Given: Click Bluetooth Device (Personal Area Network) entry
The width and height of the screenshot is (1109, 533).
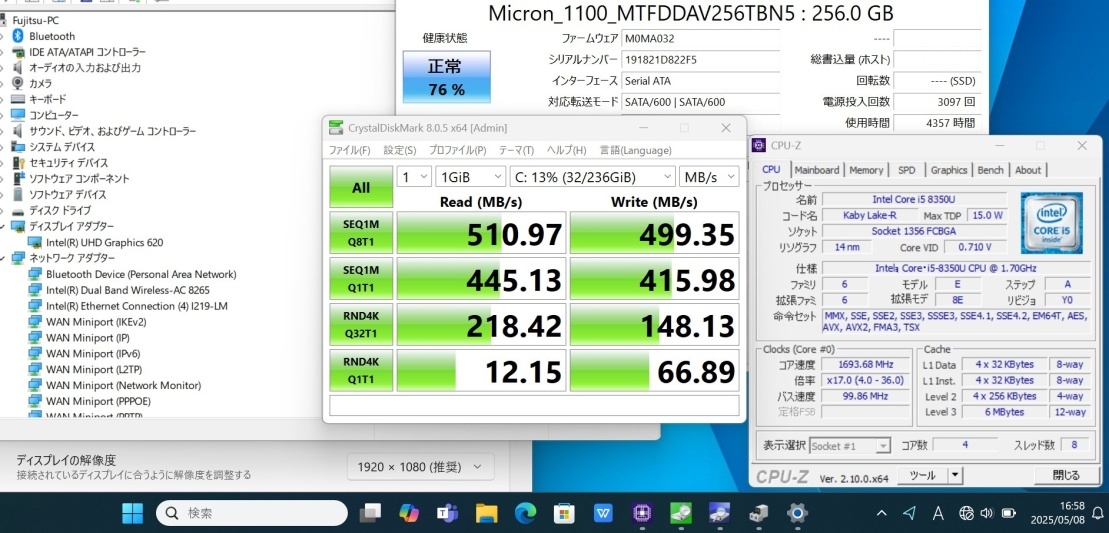Looking at the screenshot, I should pos(141,274).
